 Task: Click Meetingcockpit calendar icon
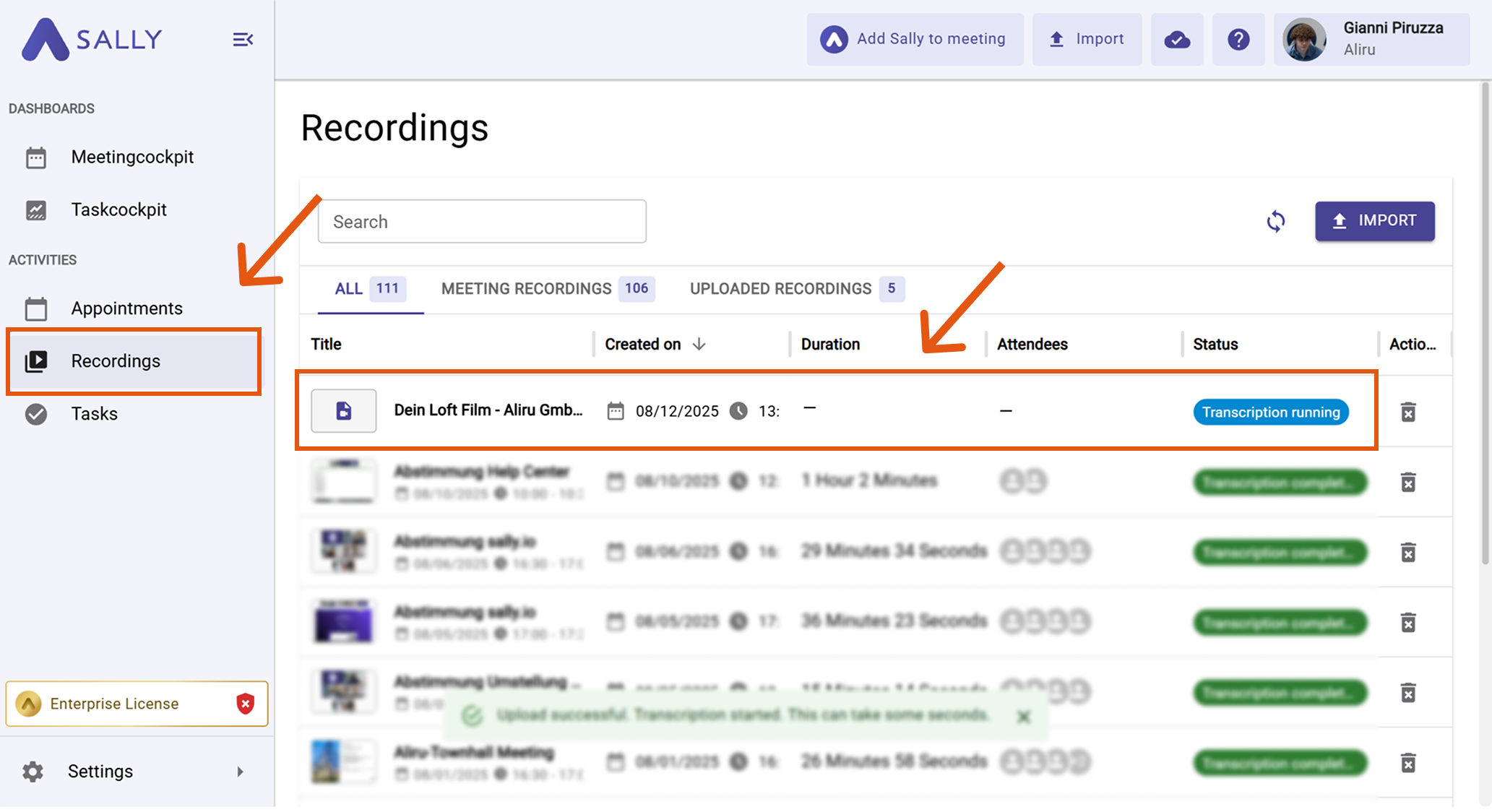[36, 157]
